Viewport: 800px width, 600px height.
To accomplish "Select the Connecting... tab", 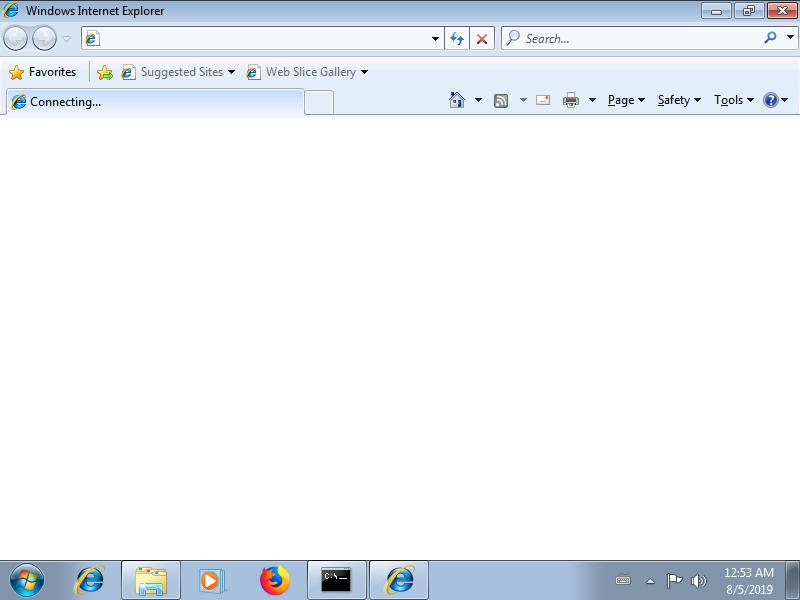I will (155, 102).
